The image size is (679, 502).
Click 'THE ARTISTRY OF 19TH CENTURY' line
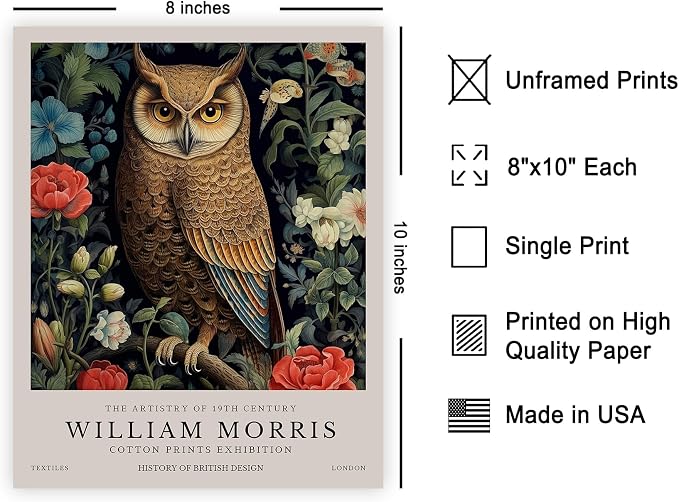(201, 408)
